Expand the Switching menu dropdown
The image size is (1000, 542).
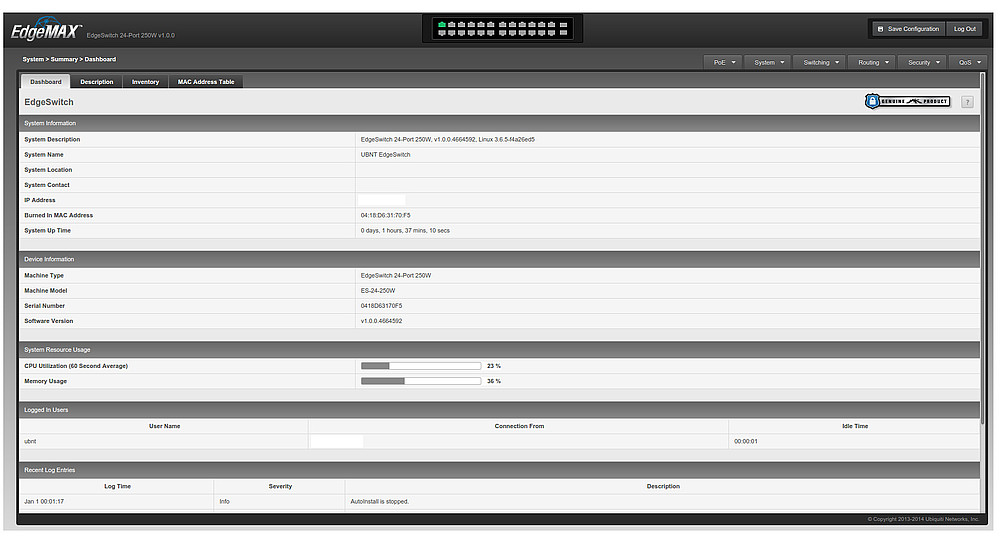click(820, 62)
